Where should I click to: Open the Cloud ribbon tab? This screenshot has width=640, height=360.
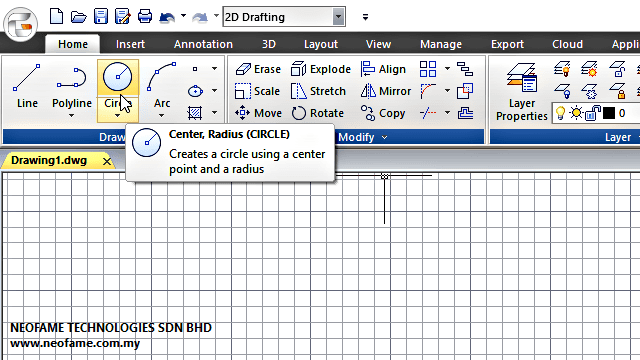pos(567,44)
